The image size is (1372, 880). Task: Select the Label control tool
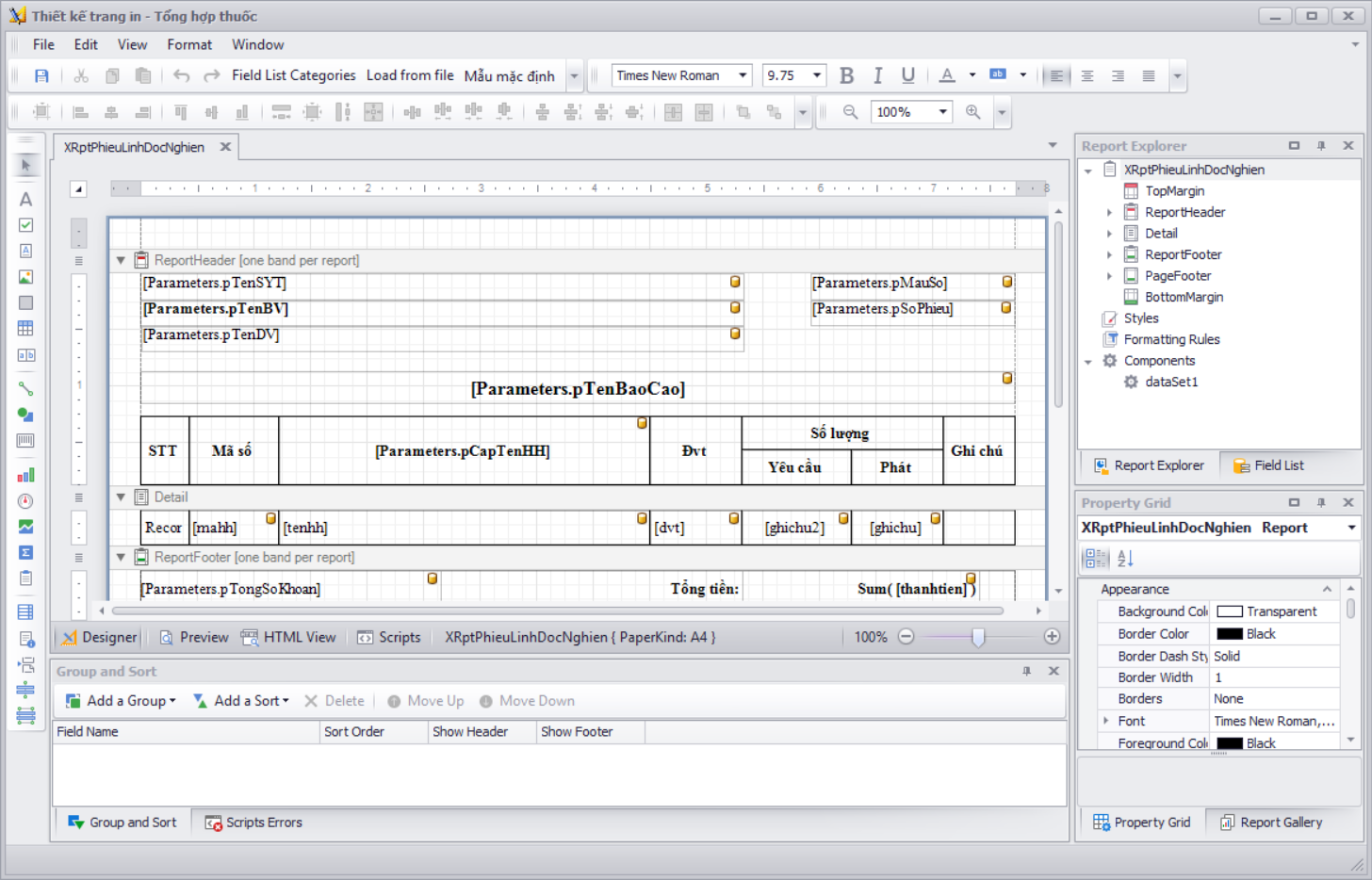coord(25,199)
